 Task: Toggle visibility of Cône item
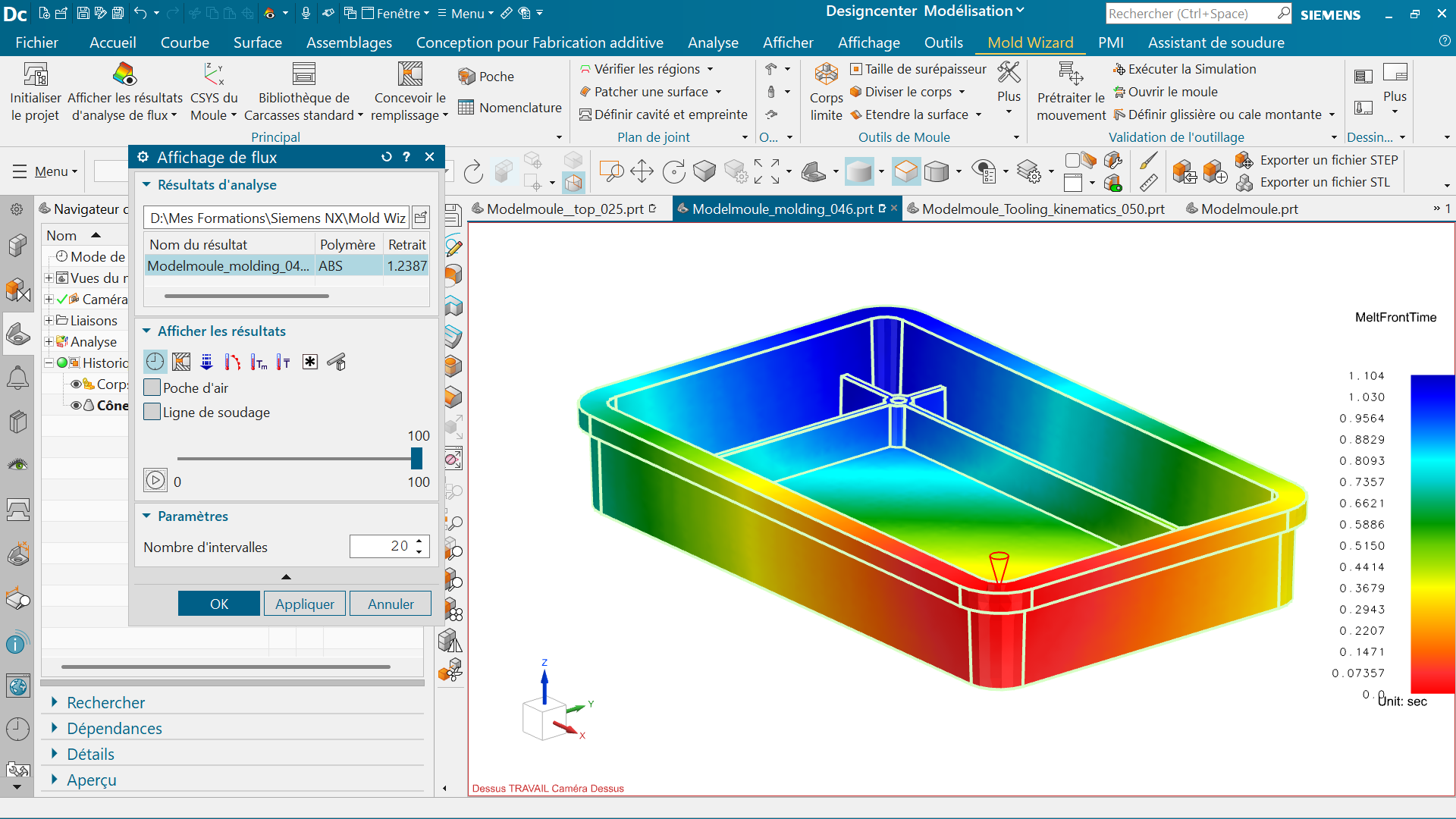pyautogui.click(x=76, y=405)
